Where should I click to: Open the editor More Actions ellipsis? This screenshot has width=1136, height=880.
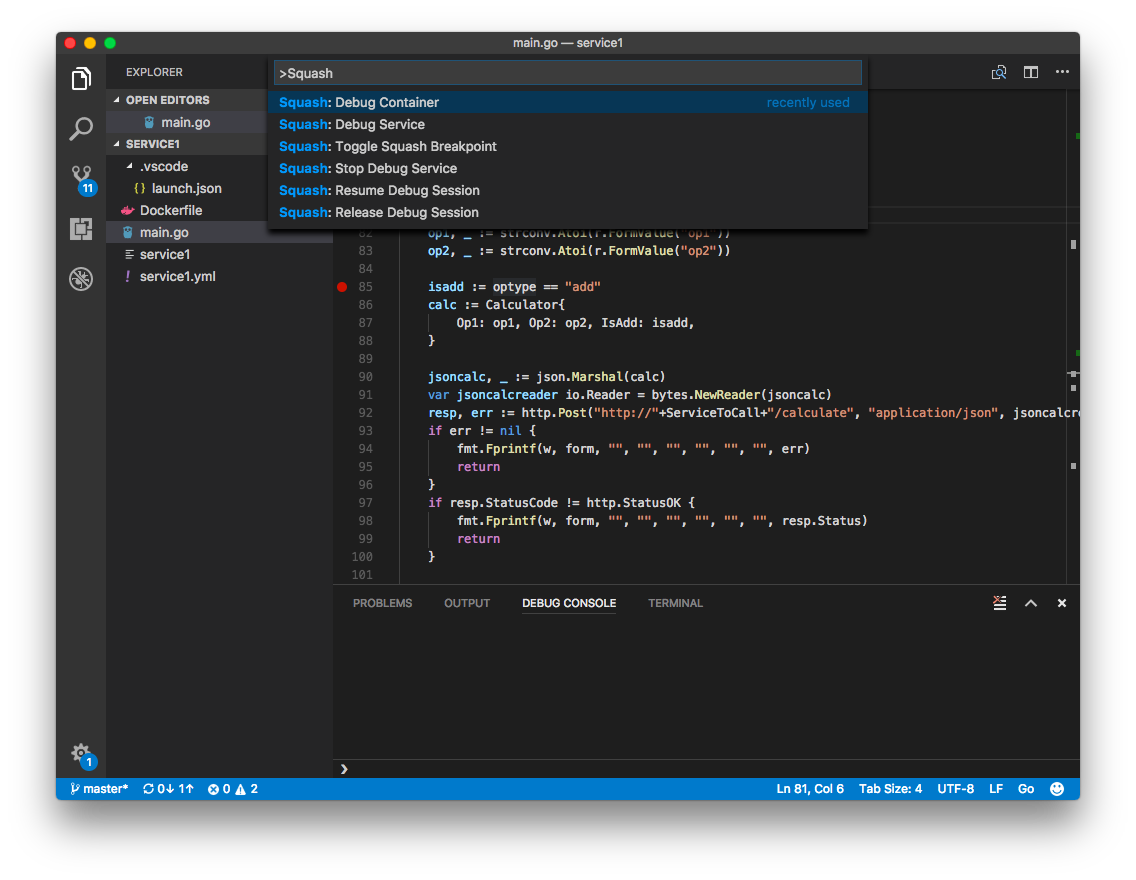1062,72
